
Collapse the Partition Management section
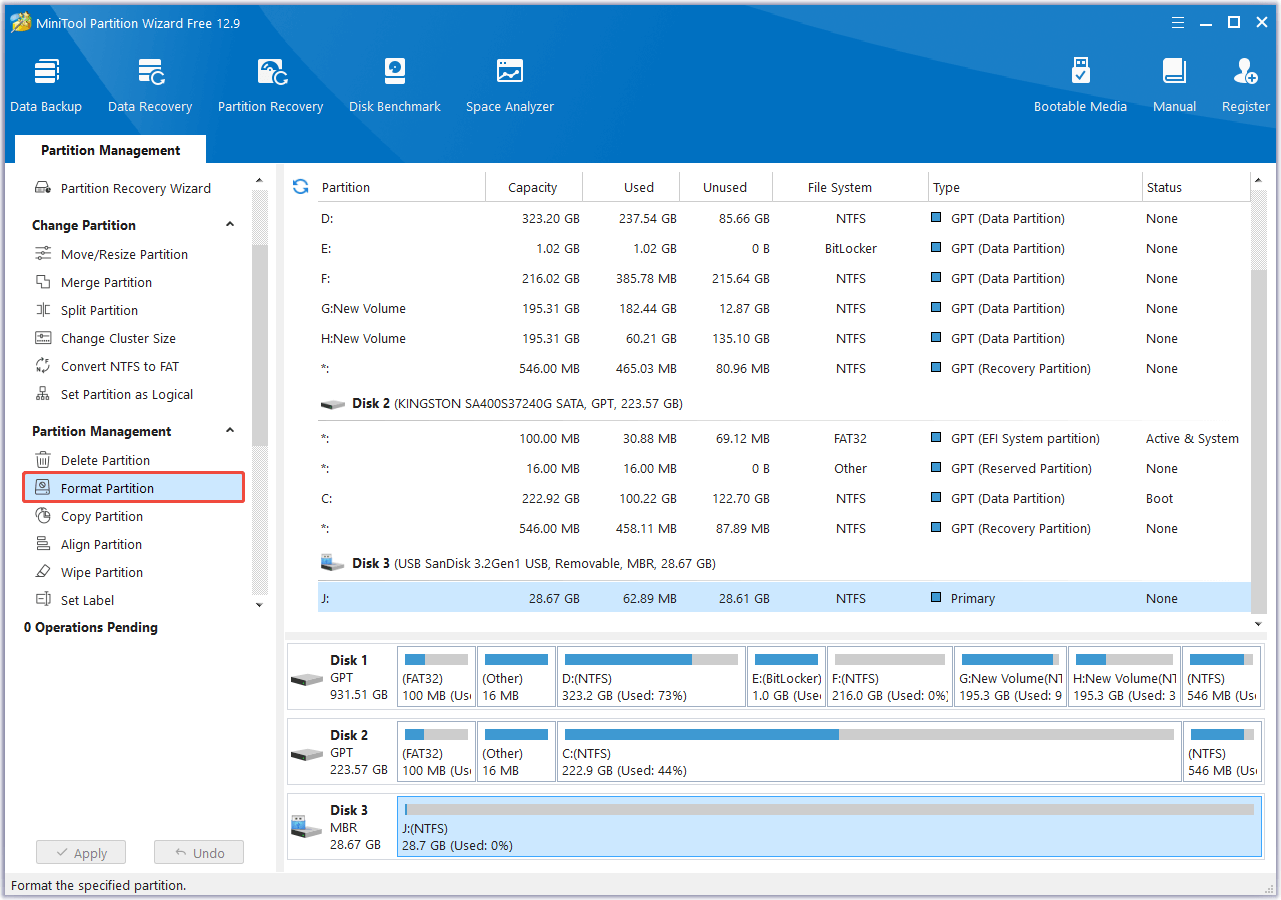pyautogui.click(x=229, y=431)
